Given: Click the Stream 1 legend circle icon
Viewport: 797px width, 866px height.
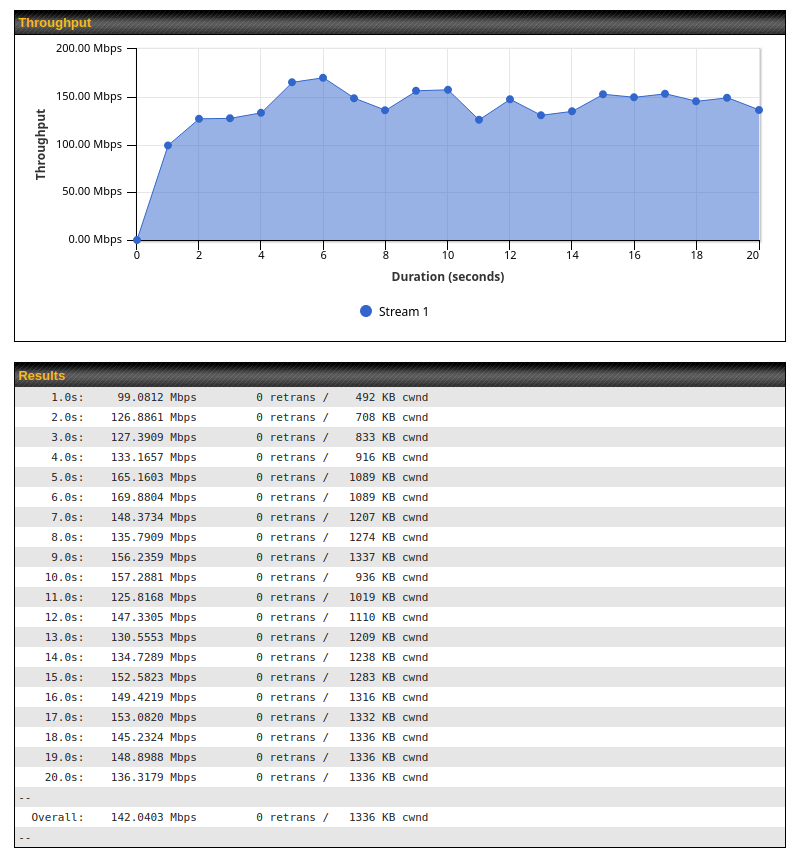Looking at the screenshot, I should [x=366, y=311].
